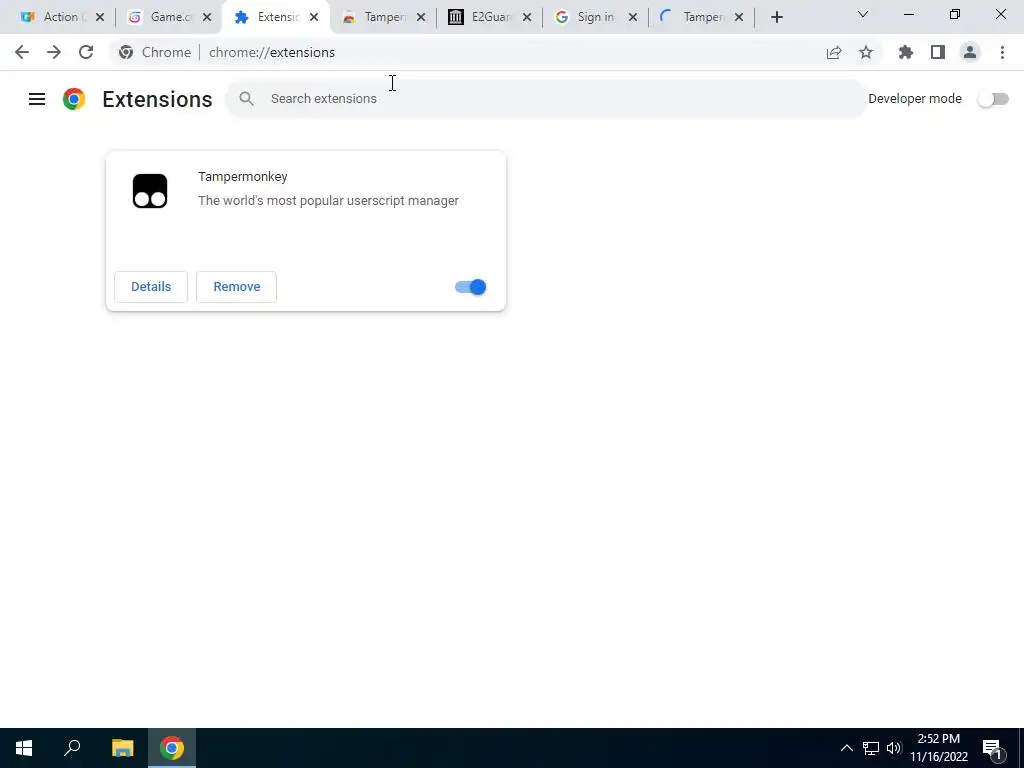The width and height of the screenshot is (1024, 768).
Task: Click the Search extensions field
Action: [x=546, y=99]
